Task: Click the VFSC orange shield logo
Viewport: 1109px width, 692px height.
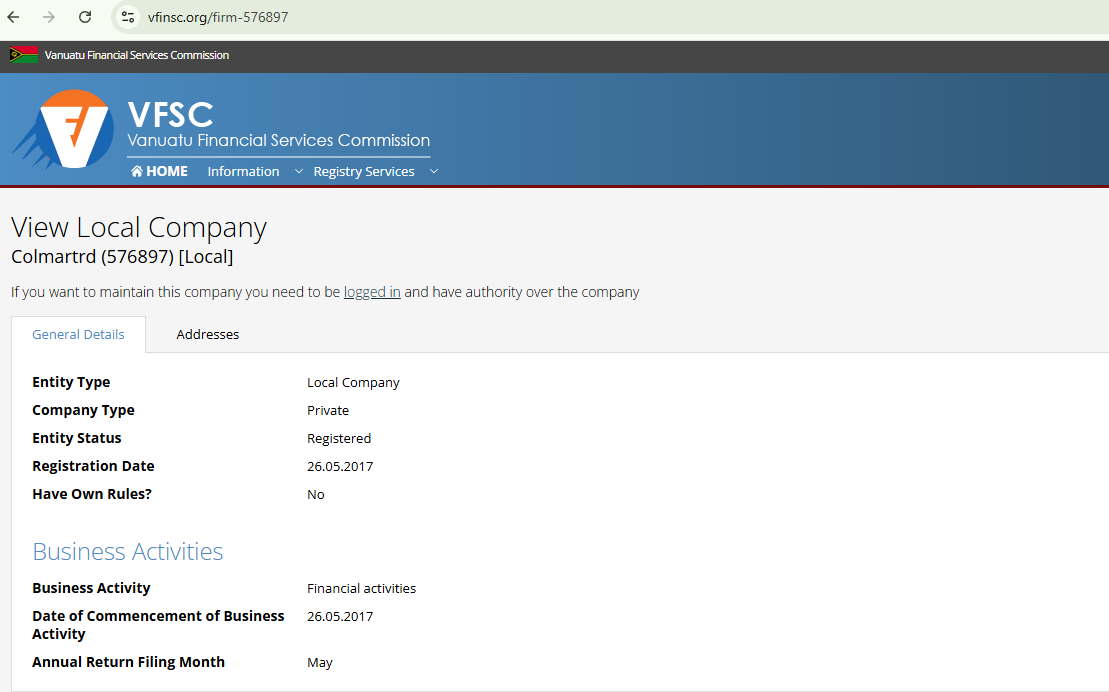Action: (x=70, y=129)
